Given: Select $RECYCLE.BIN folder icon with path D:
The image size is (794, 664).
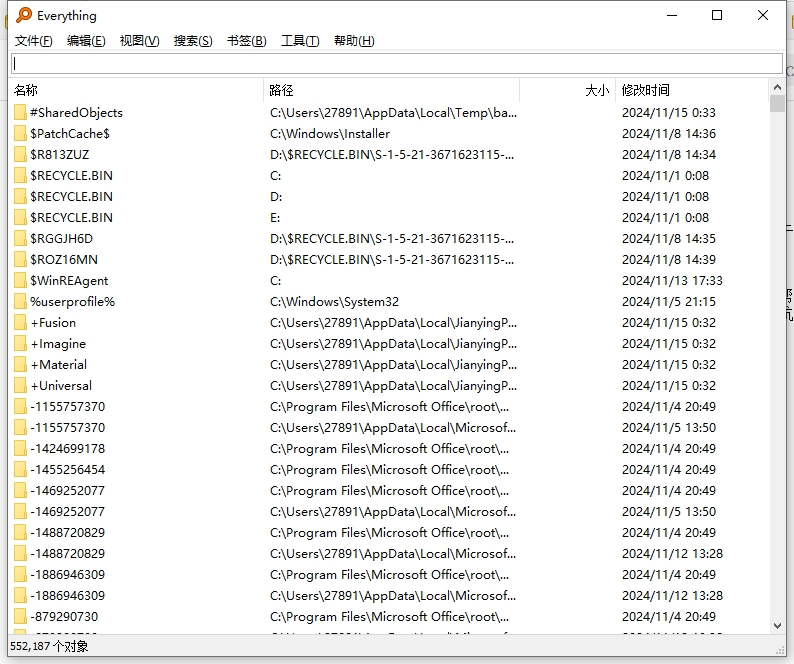Looking at the screenshot, I should 20,197.
